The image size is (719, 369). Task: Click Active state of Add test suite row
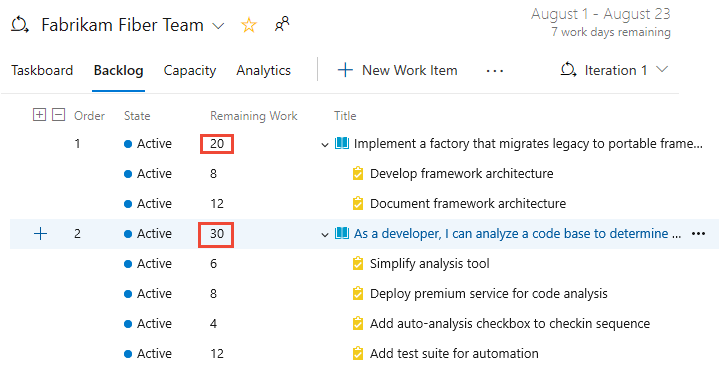148,353
